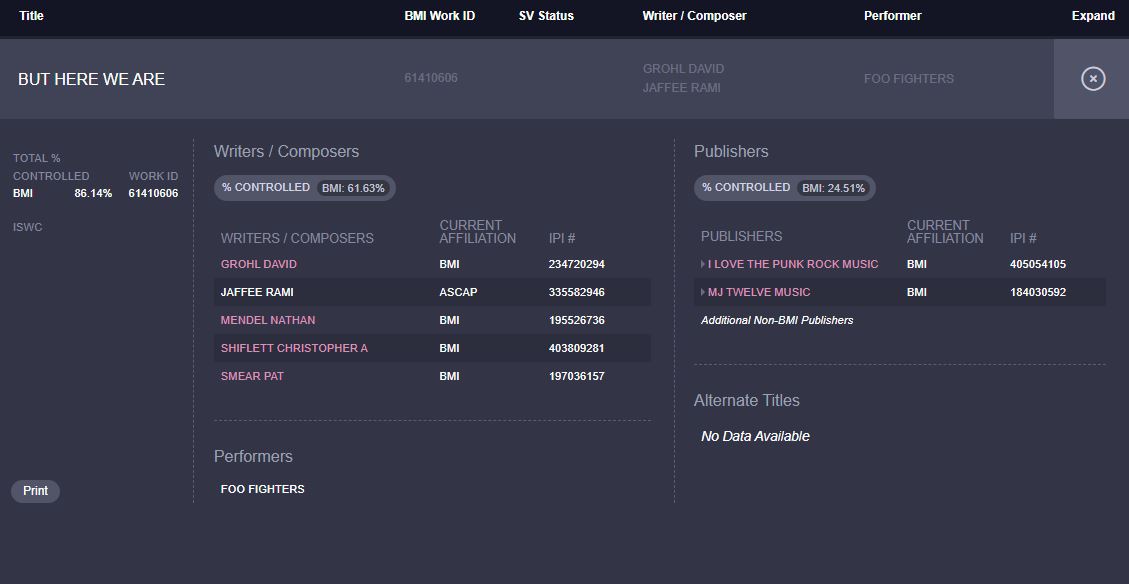Select work ID 61410606 in the sidebar
This screenshot has height=584, width=1129.
[153, 193]
